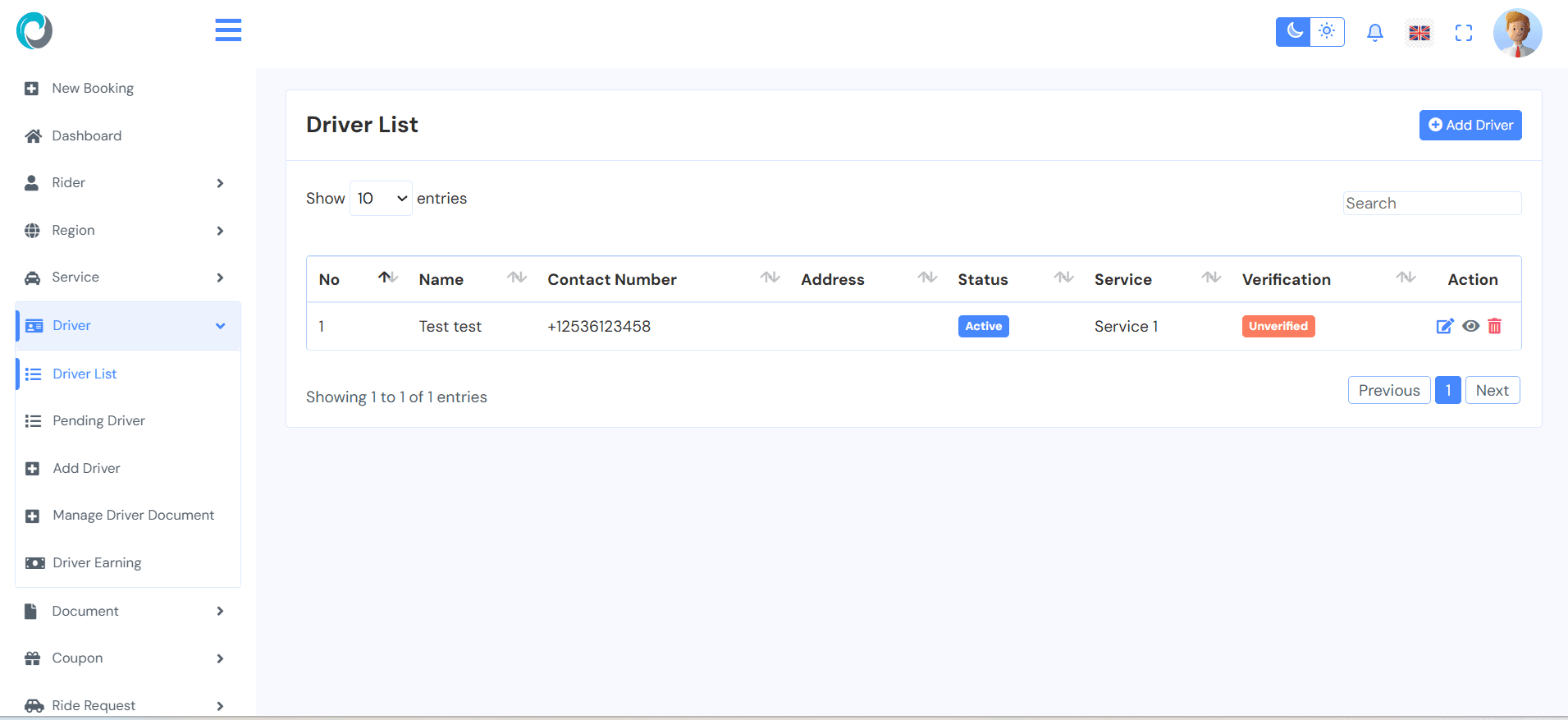
Task: Click the Add Driver button
Action: (1470, 126)
